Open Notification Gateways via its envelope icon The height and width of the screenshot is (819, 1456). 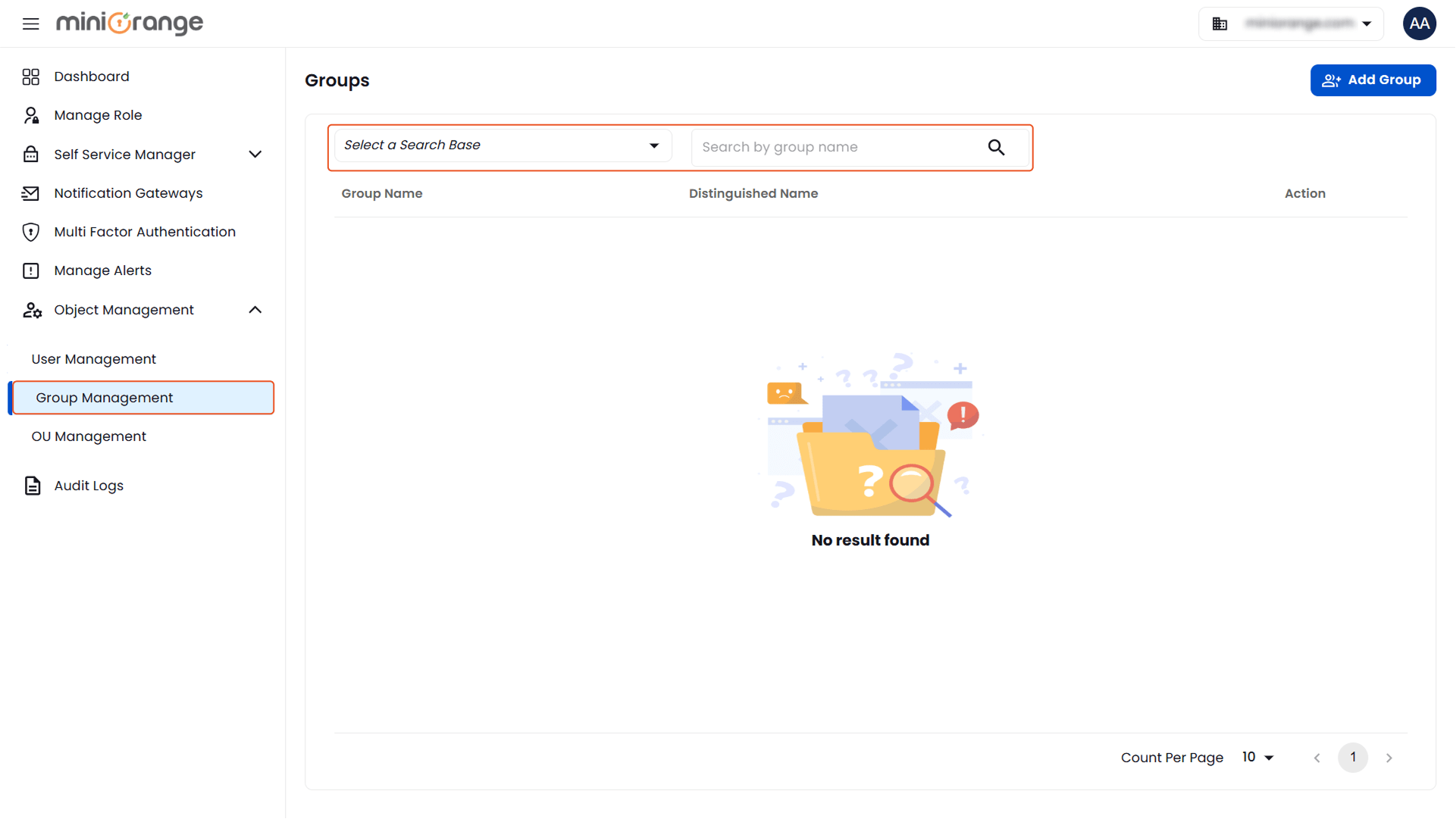pos(31,193)
